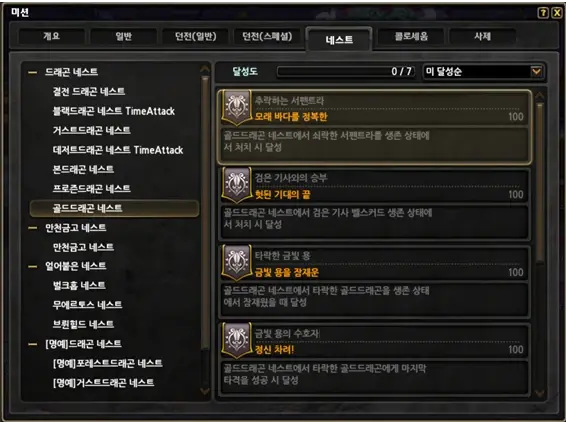Screen dimensions: 566x422
Task: Select 프로즌드래곤 네스트 in the list
Action: coord(92,188)
